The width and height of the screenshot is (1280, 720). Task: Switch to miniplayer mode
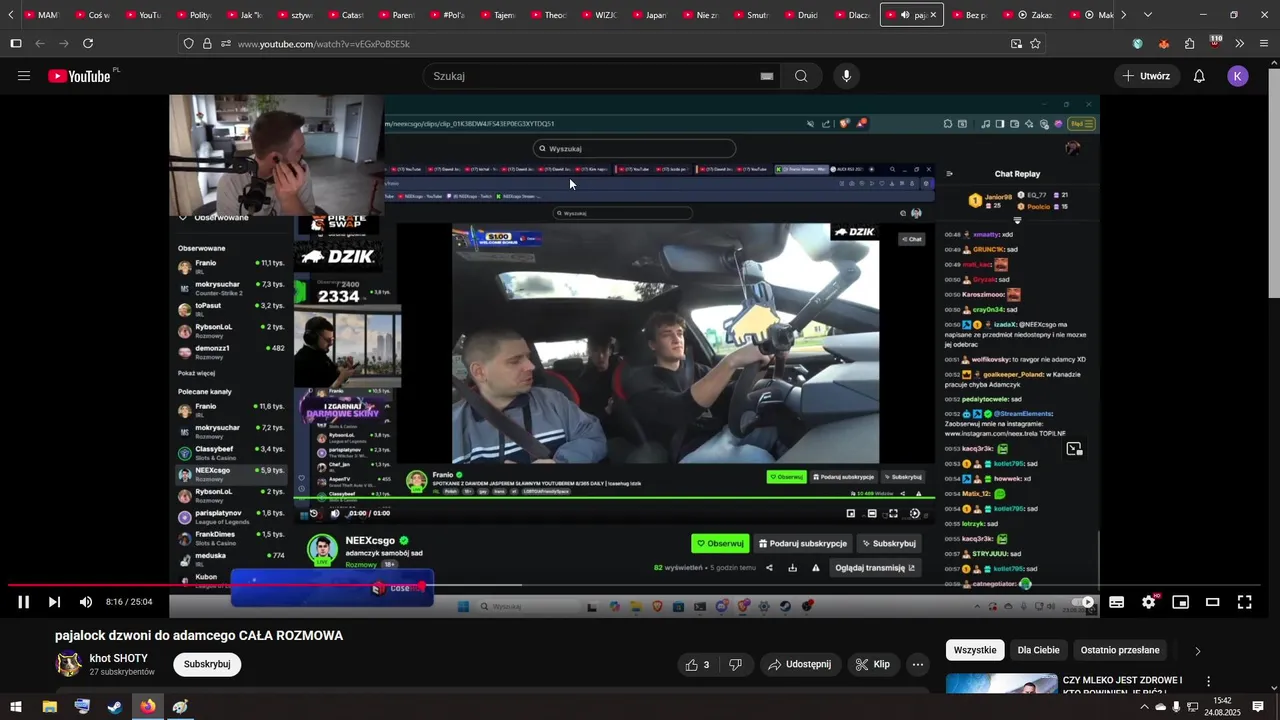point(1181,602)
